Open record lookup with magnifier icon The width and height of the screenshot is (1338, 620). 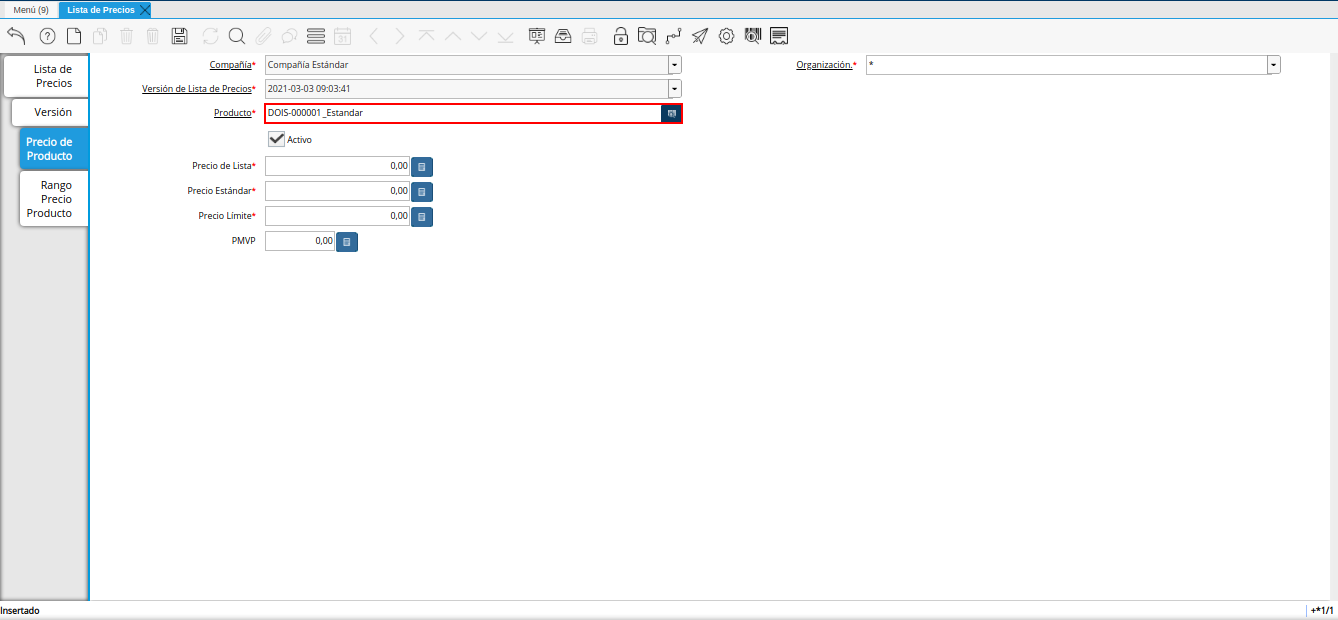pyautogui.click(x=237, y=36)
